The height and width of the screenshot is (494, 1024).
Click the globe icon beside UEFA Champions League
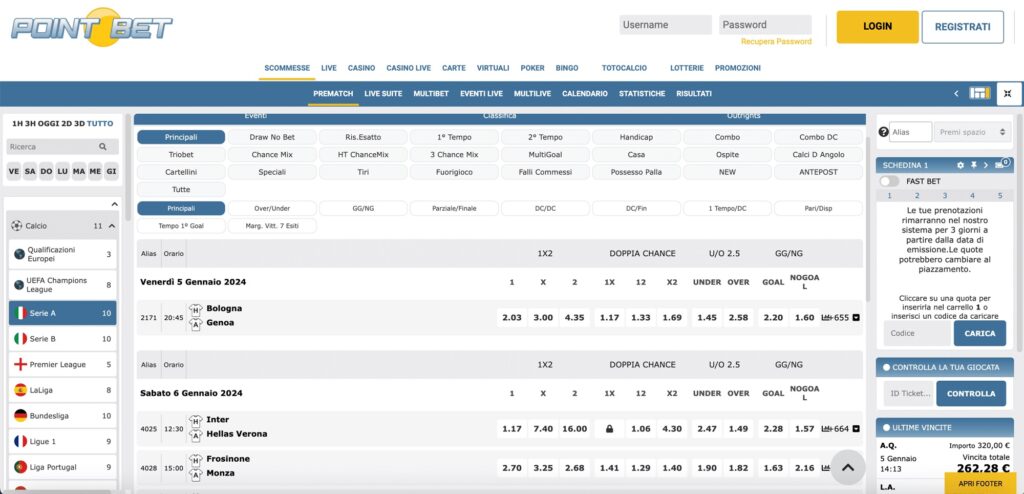20,285
